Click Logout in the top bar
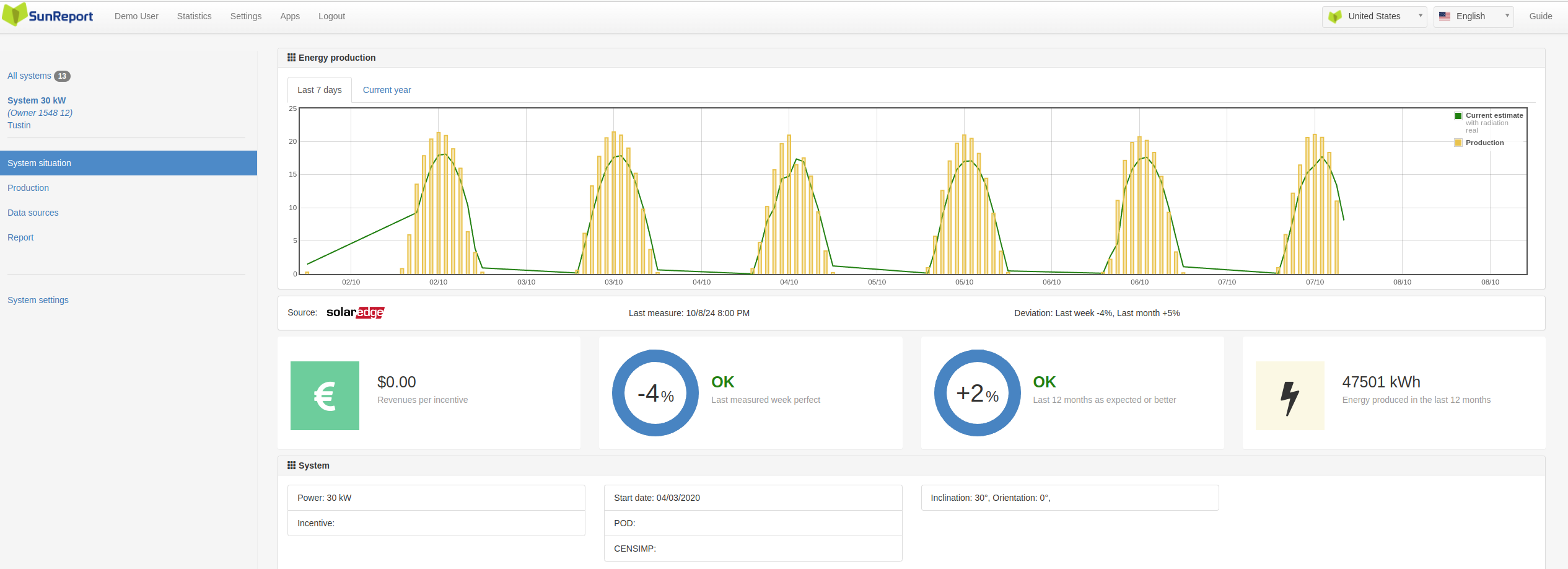The width and height of the screenshot is (1568, 569). 331,16
